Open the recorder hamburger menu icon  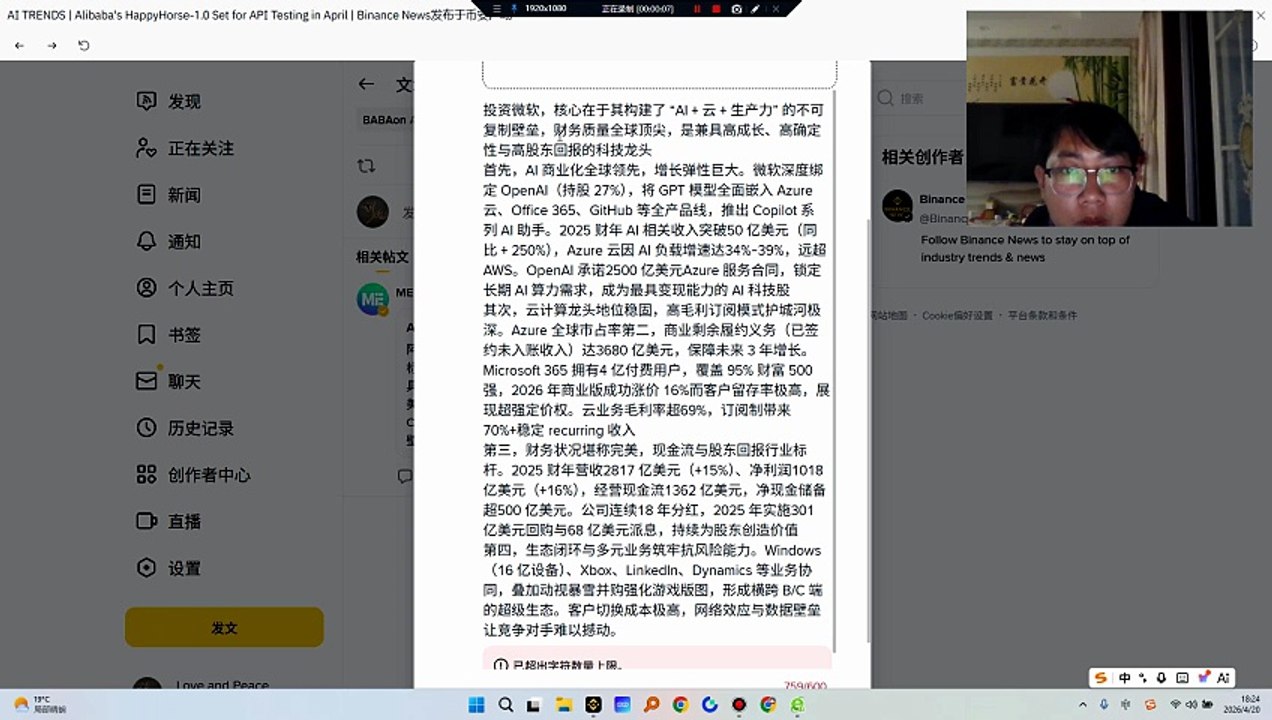coord(497,9)
